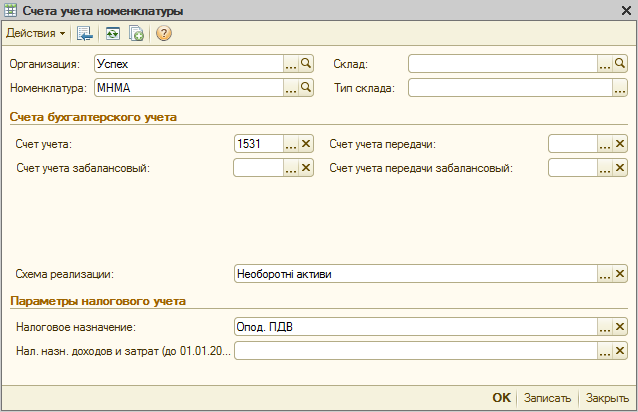Clear the Схема реализации field with X
This screenshot has width=638, height=412.
tap(620, 274)
